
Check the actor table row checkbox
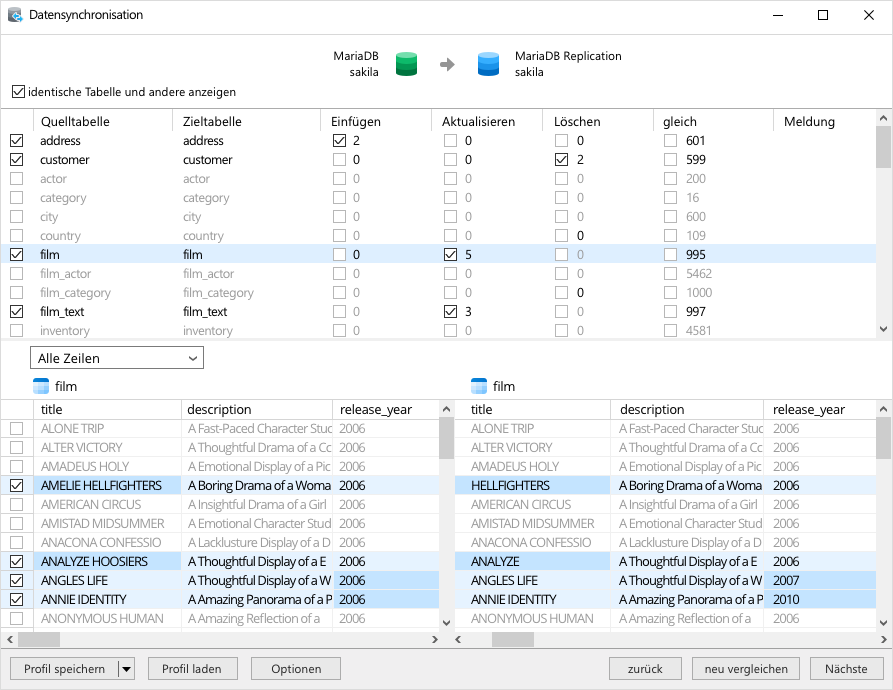point(17,179)
